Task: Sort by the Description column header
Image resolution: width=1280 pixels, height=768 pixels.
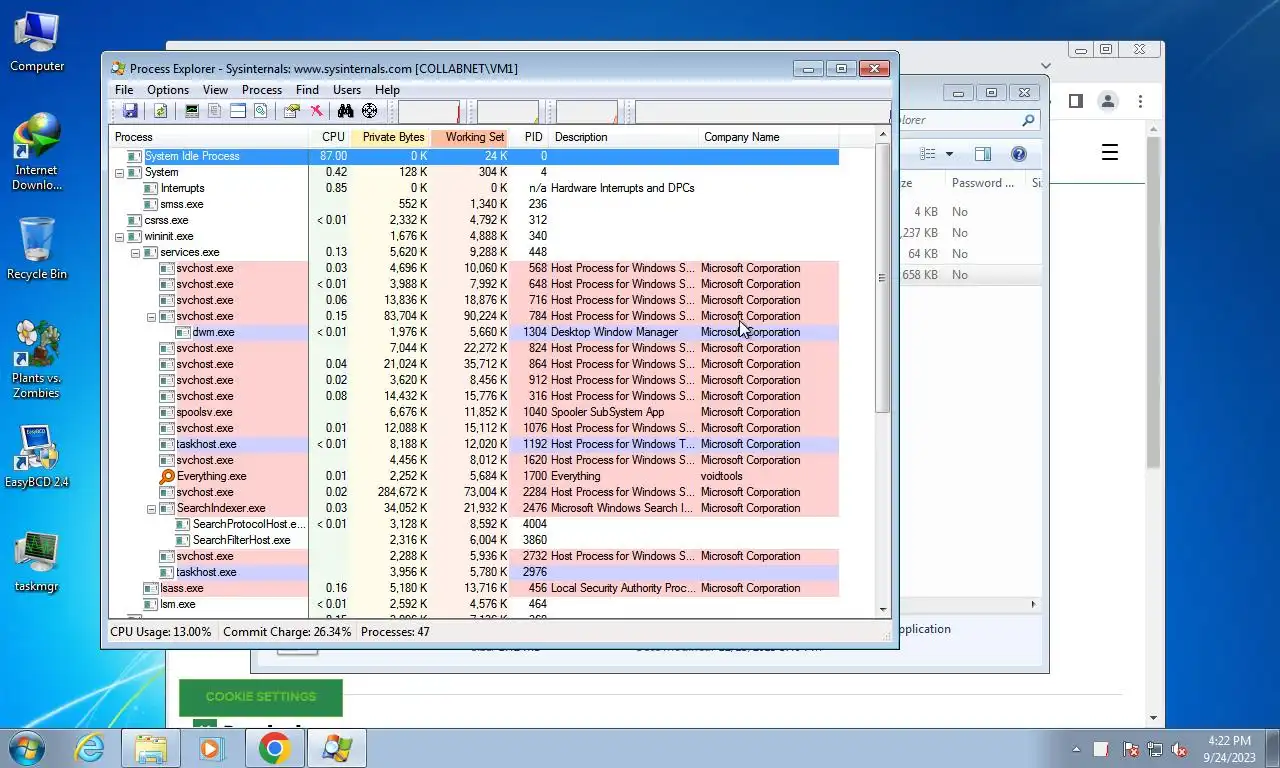Action: pyautogui.click(x=624, y=137)
